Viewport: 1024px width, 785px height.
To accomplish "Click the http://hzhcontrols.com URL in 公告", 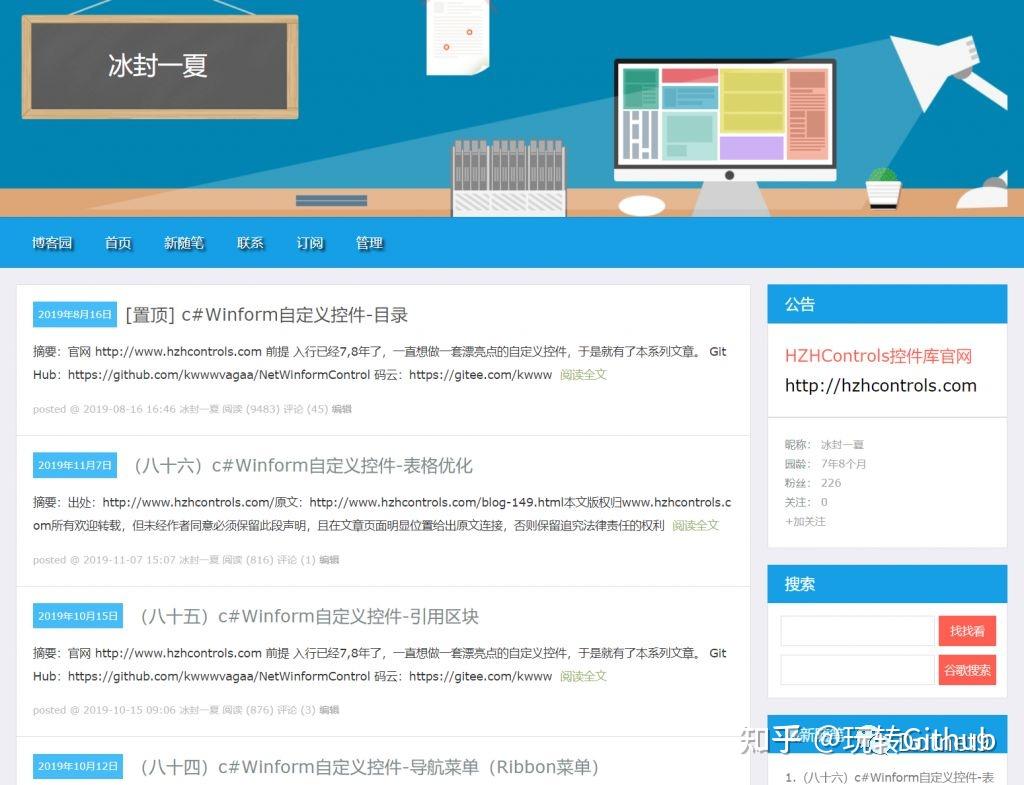I will (880, 385).
